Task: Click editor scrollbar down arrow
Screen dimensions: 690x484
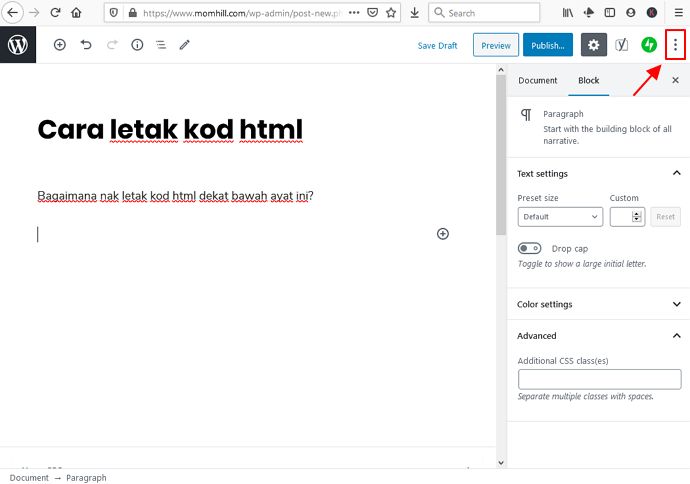Action: pyautogui.click(x=501, y=462)
